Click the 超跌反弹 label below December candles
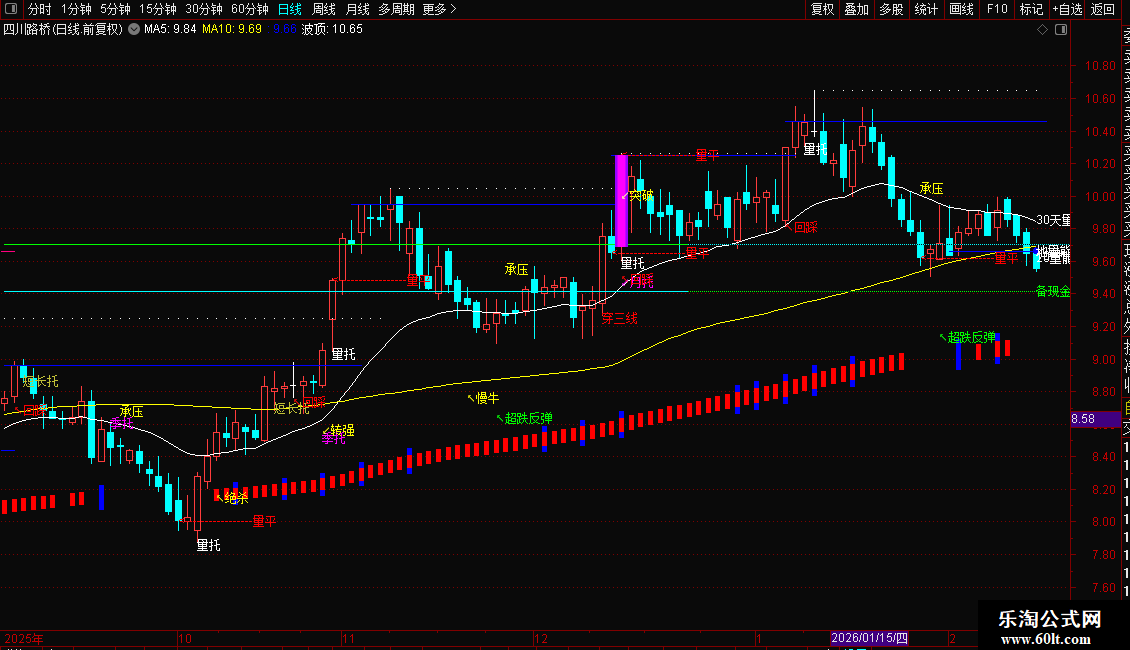 tap(528, 418)
